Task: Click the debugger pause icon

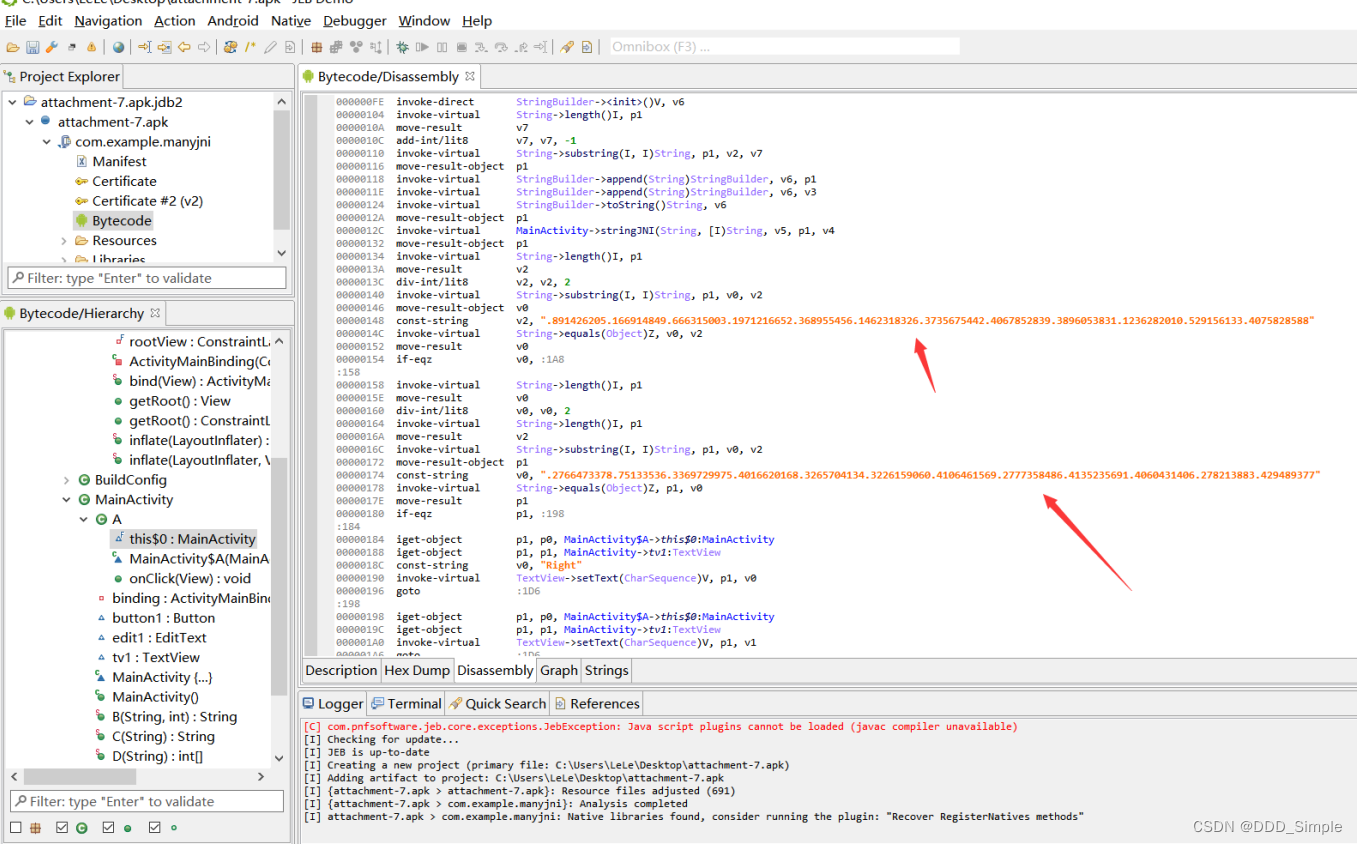Action: [x=441, y=47]
